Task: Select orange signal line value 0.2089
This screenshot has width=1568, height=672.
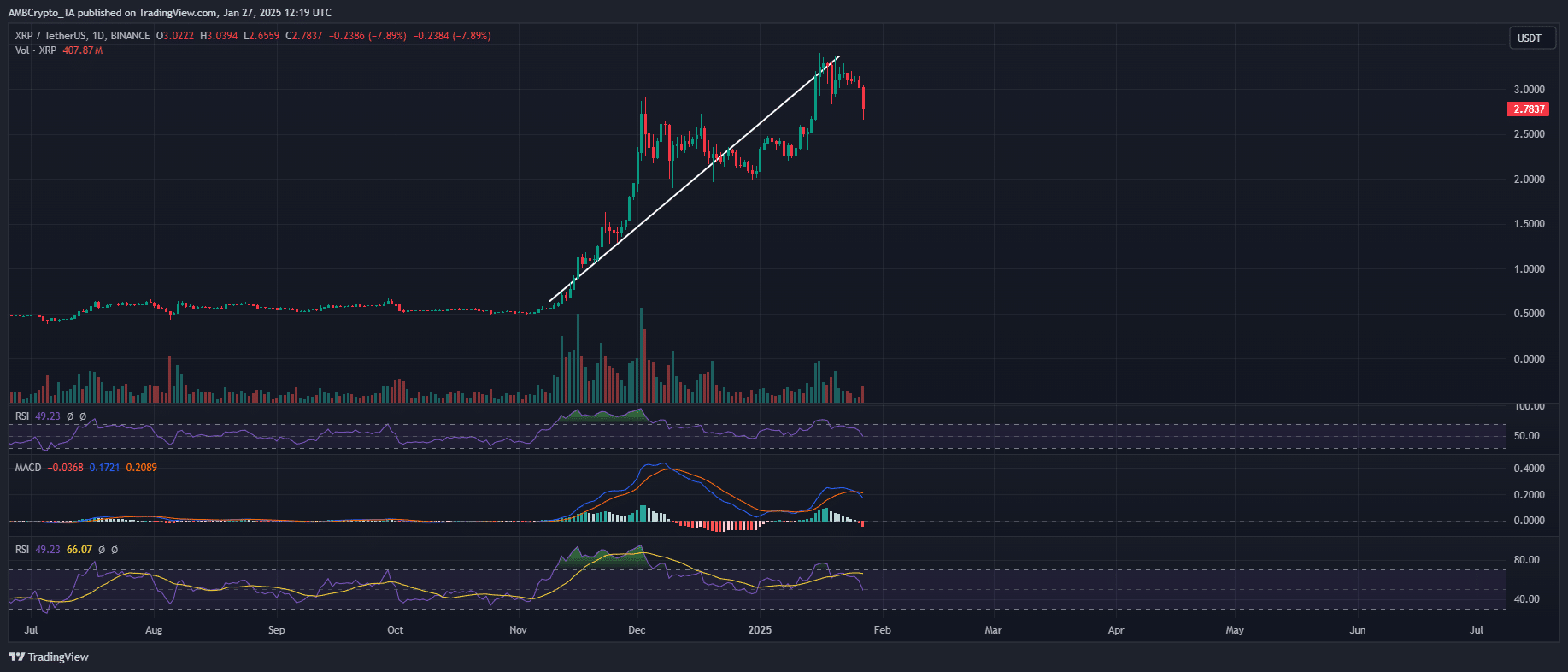Action: 141,468
